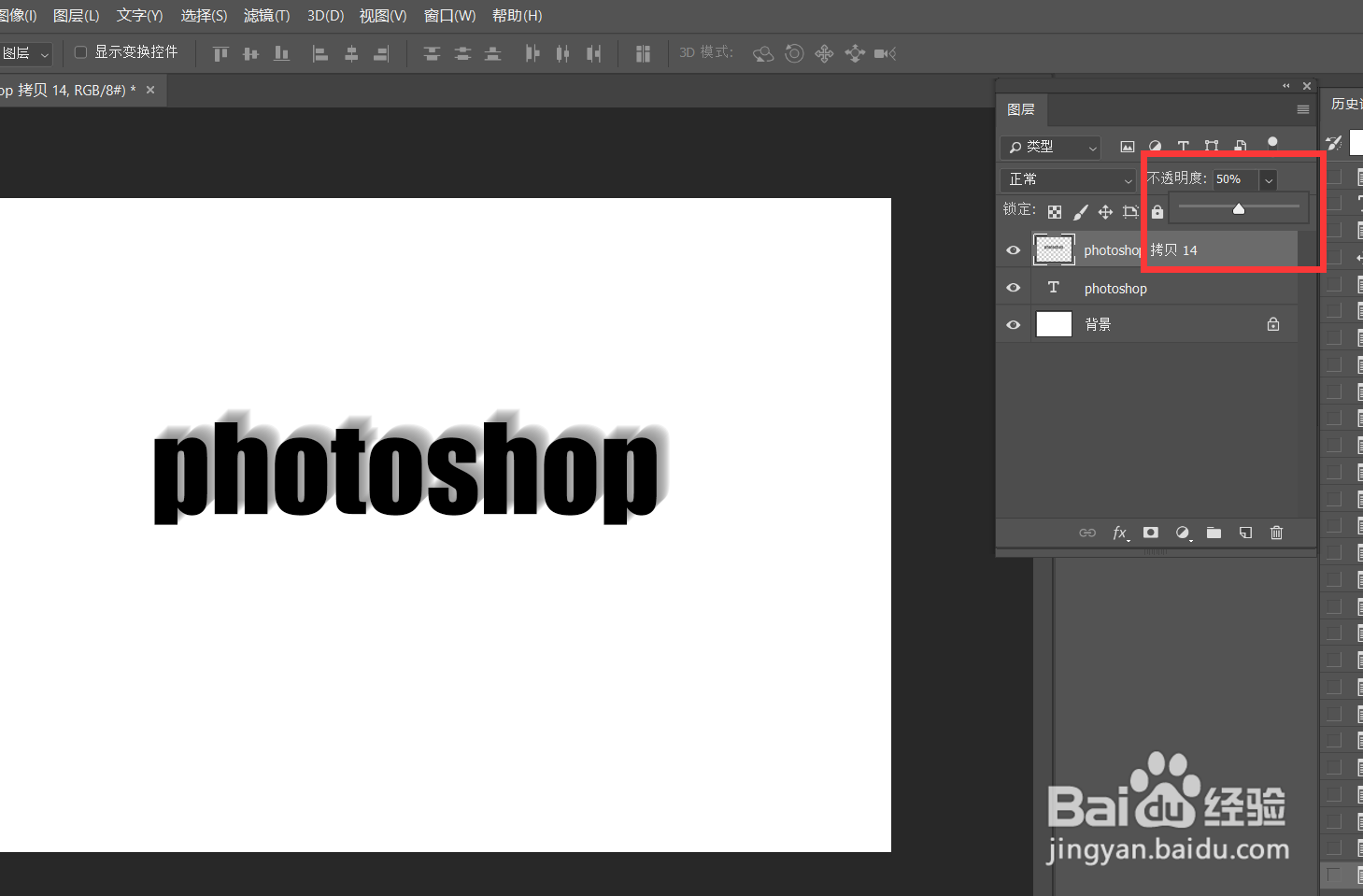Viewport: 1363px width, 896px height.
Task: Collapse the Layers panel with double arrows
Action: tap(1285, 86)
